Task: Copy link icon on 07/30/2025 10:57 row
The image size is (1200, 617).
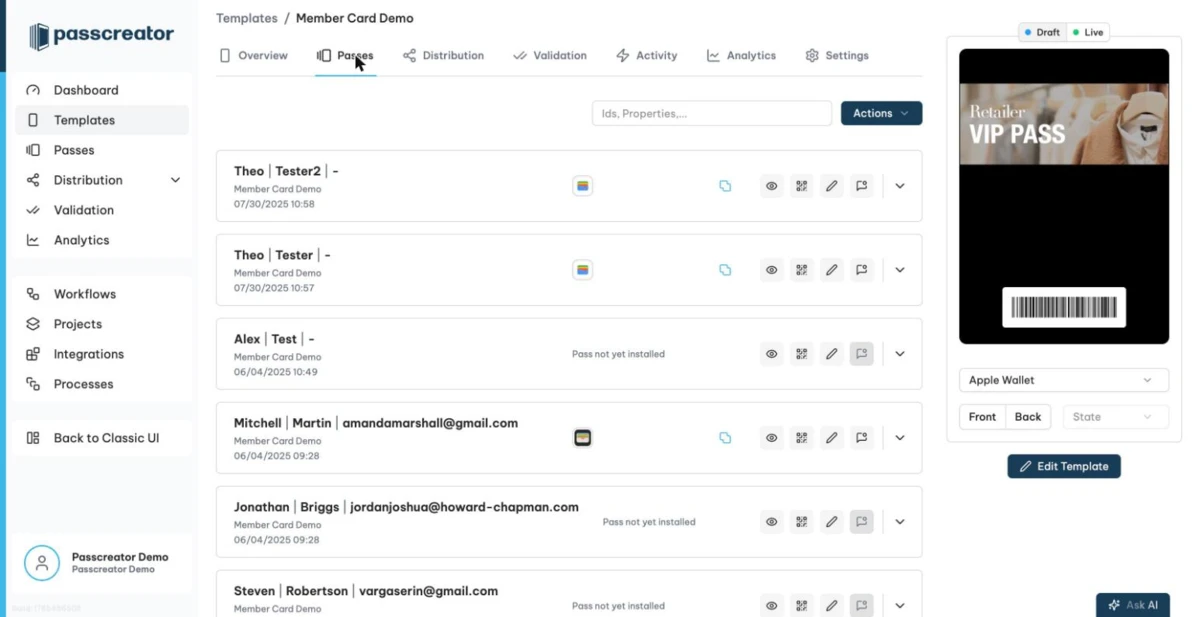Action: [725, 270]
